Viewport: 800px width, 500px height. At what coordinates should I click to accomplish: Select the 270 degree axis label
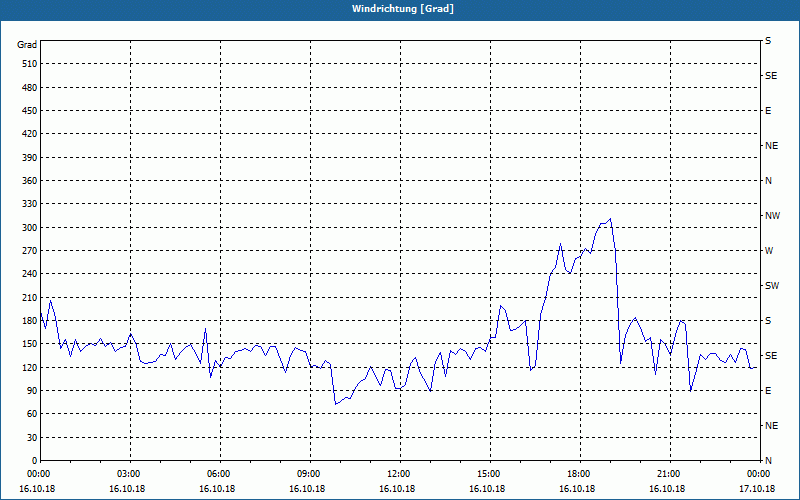click(29, 251)
